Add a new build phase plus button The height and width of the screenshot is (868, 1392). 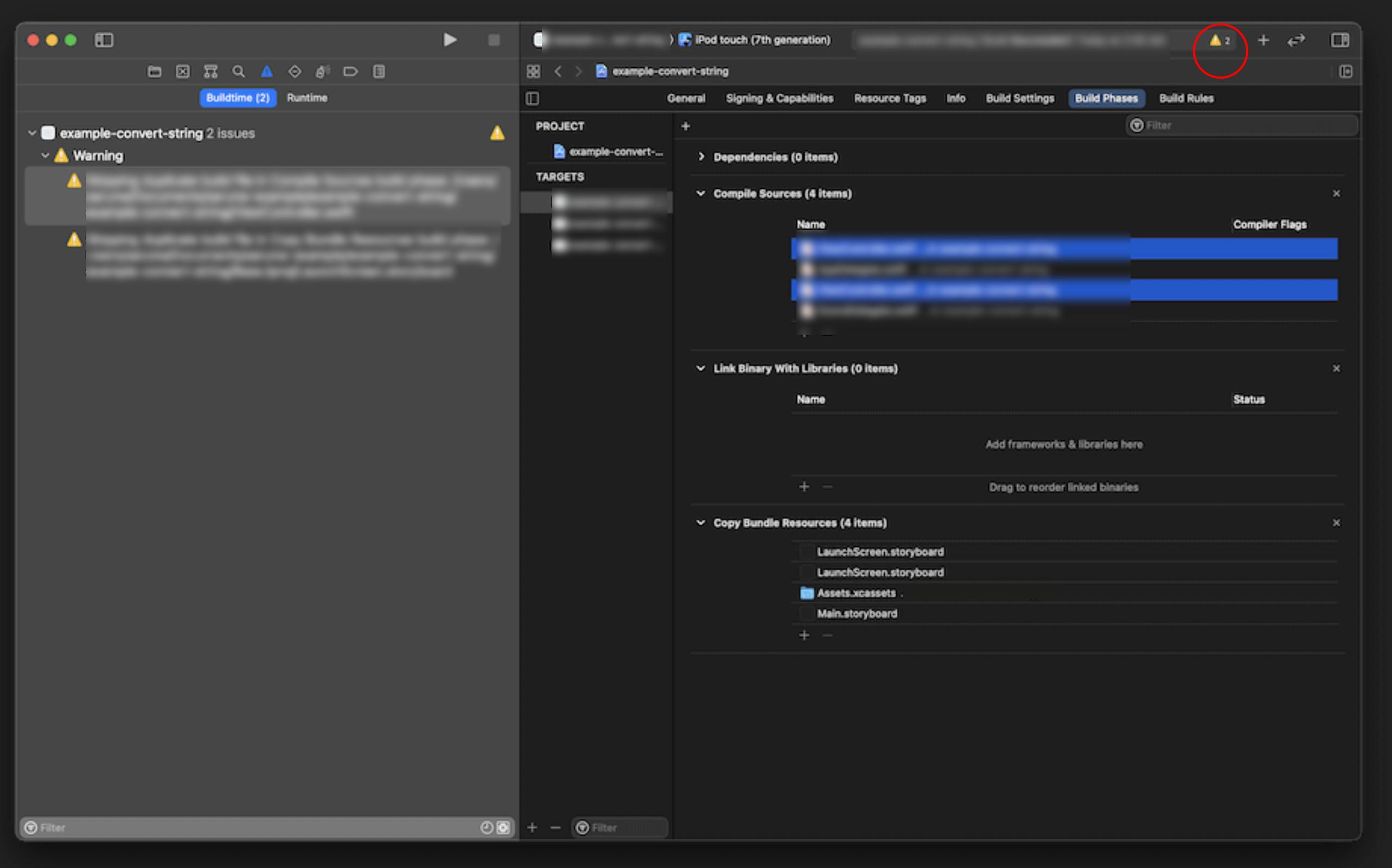685,126
